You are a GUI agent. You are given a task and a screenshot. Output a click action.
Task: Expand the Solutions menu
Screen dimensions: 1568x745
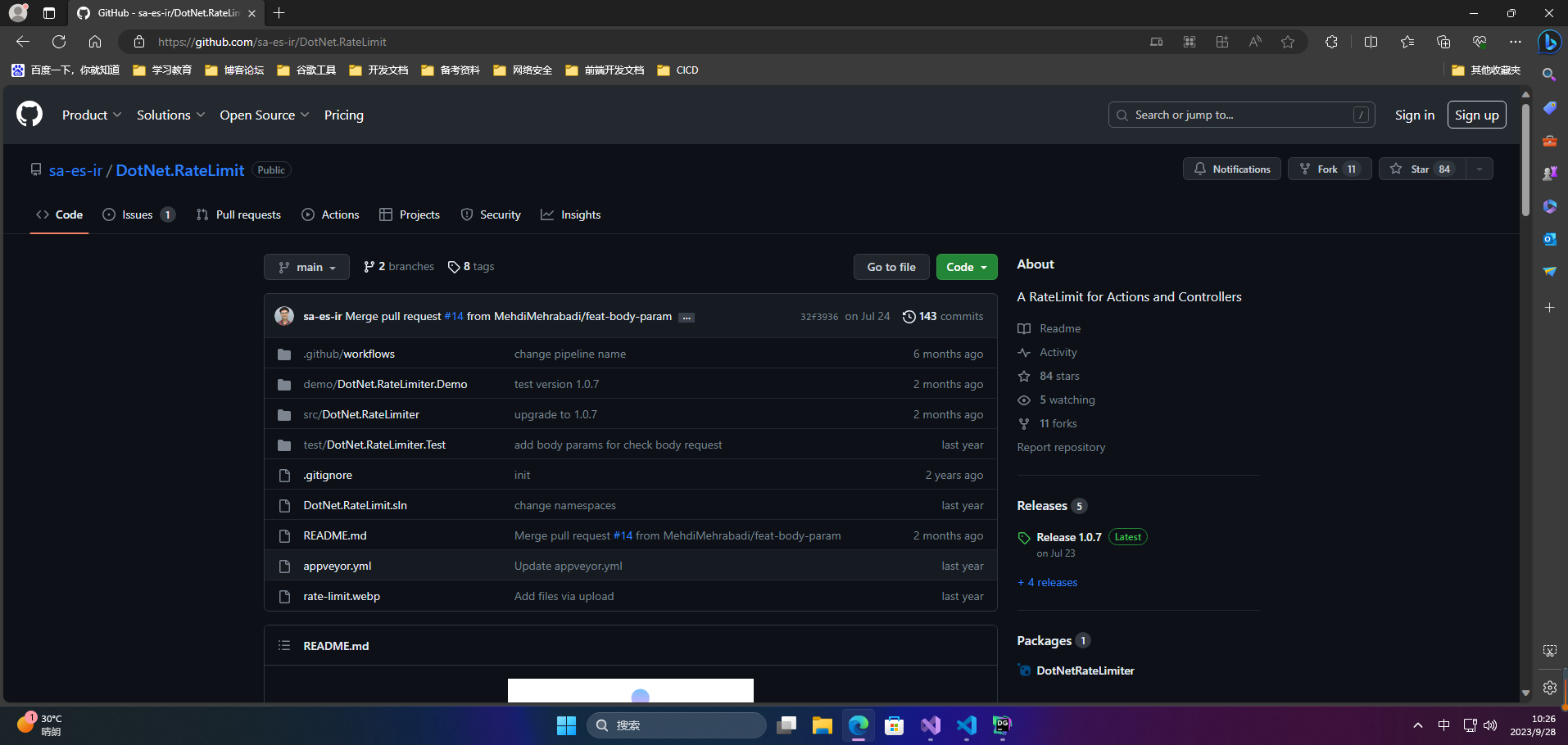[170, 115]
